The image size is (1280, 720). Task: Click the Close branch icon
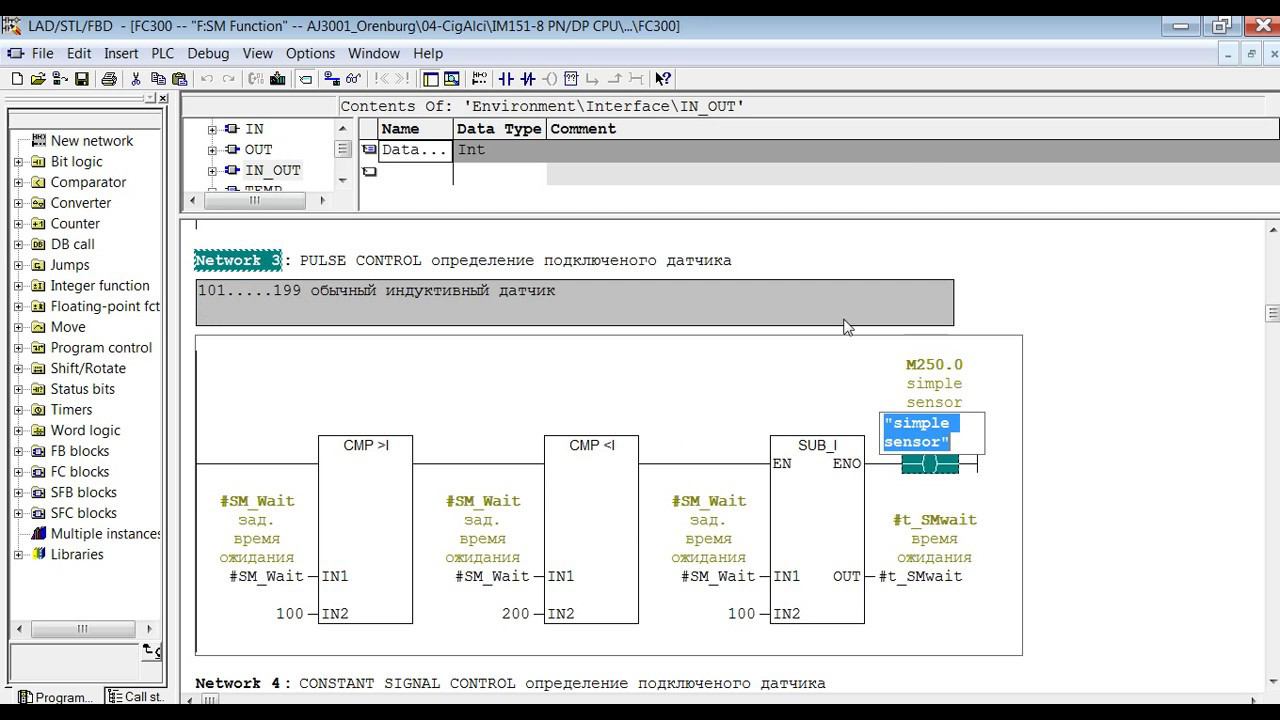pos(614,79)
